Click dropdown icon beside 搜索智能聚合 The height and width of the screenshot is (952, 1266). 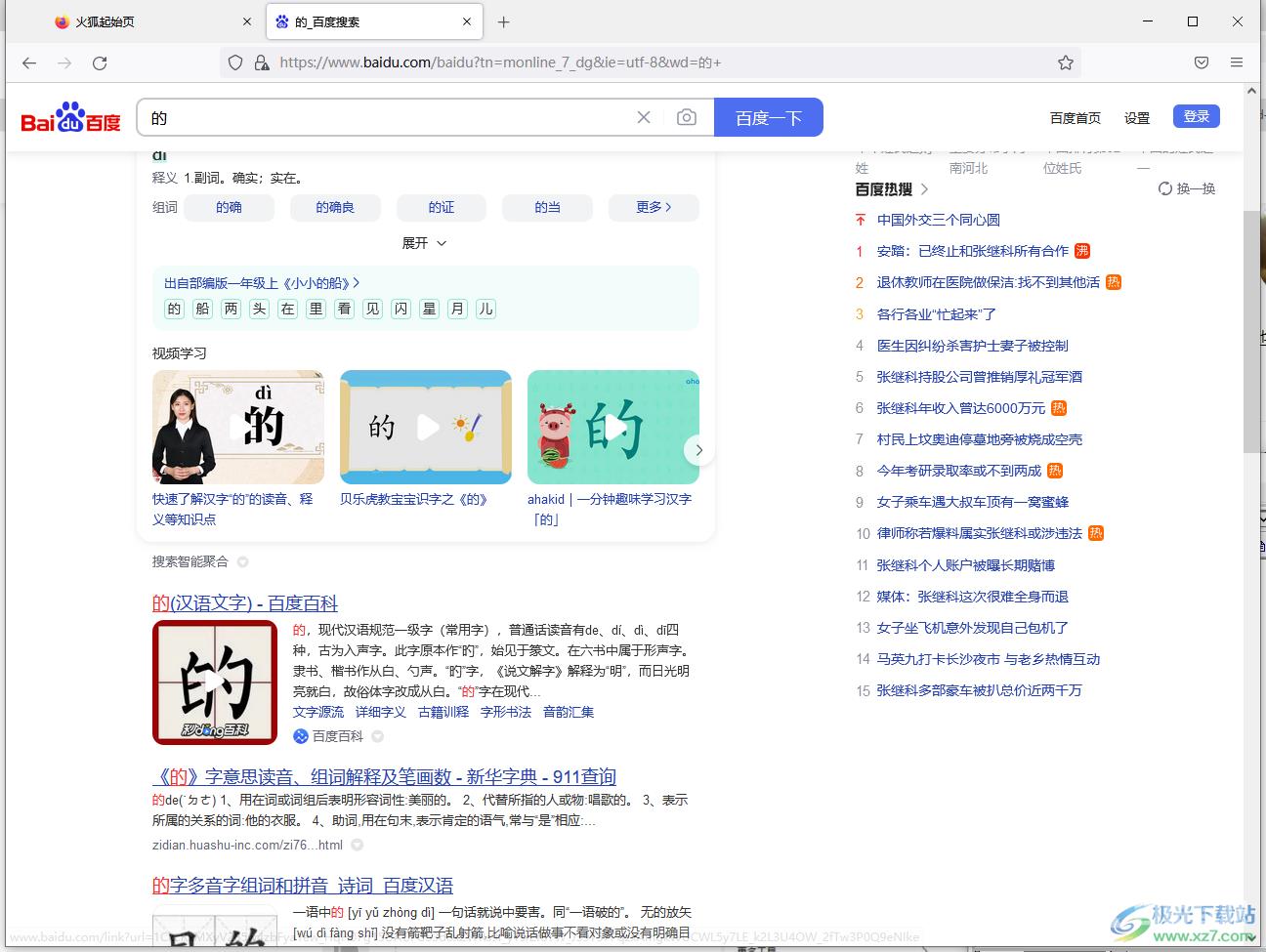point(242,561)
